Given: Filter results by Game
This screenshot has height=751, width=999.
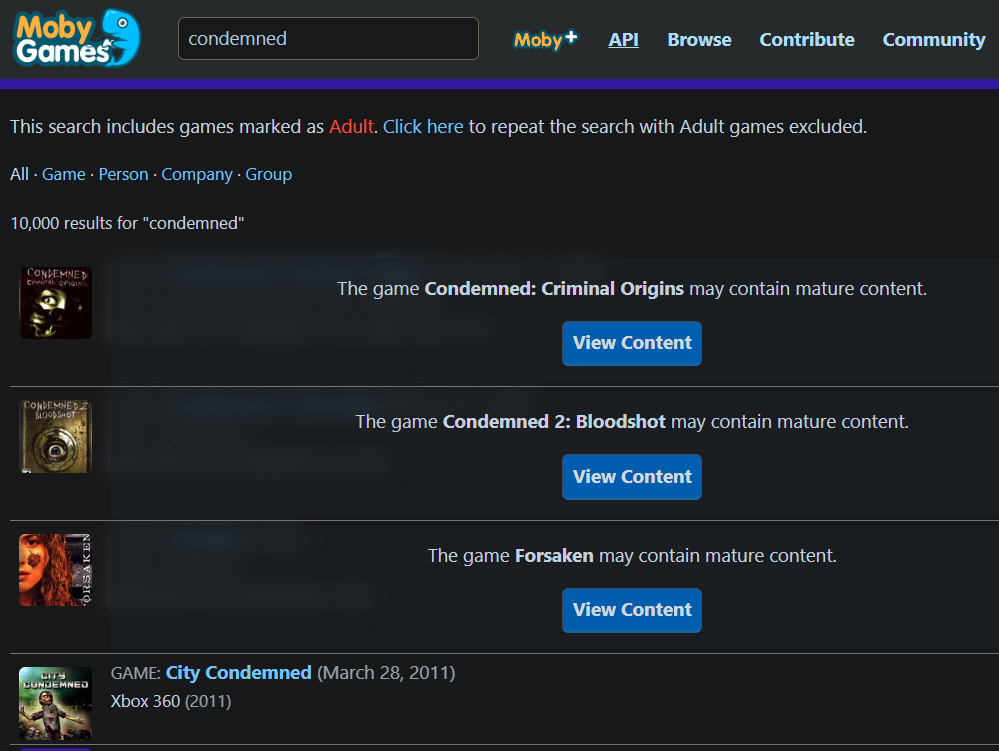Looking at the screenshot, I should coord(64,174).
